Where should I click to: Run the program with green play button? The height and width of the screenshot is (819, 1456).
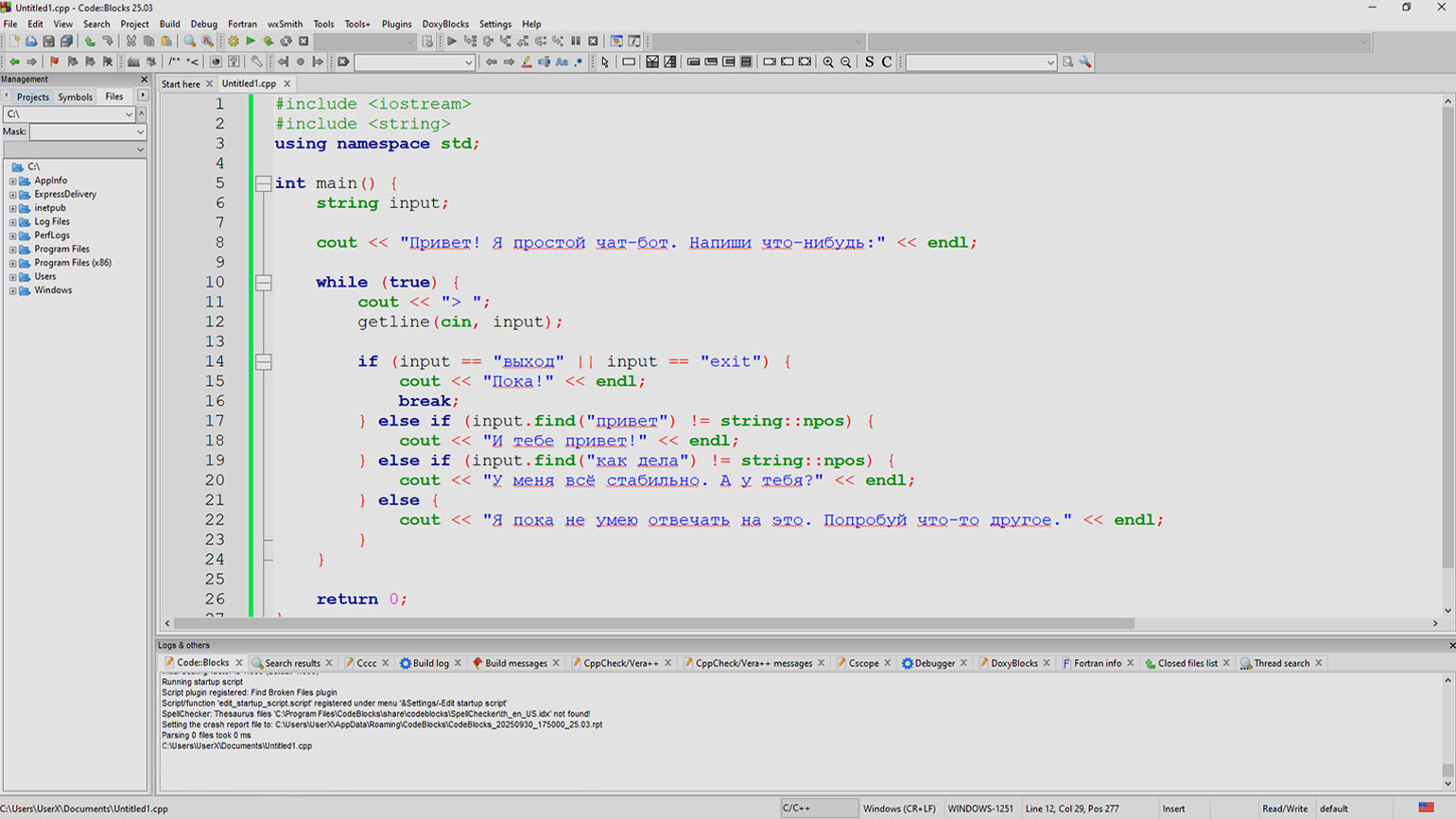(x=251, y=42)
